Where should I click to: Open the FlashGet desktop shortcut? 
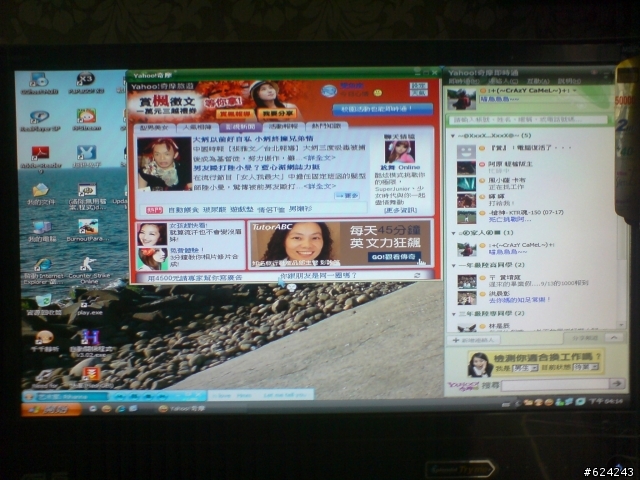91,378
